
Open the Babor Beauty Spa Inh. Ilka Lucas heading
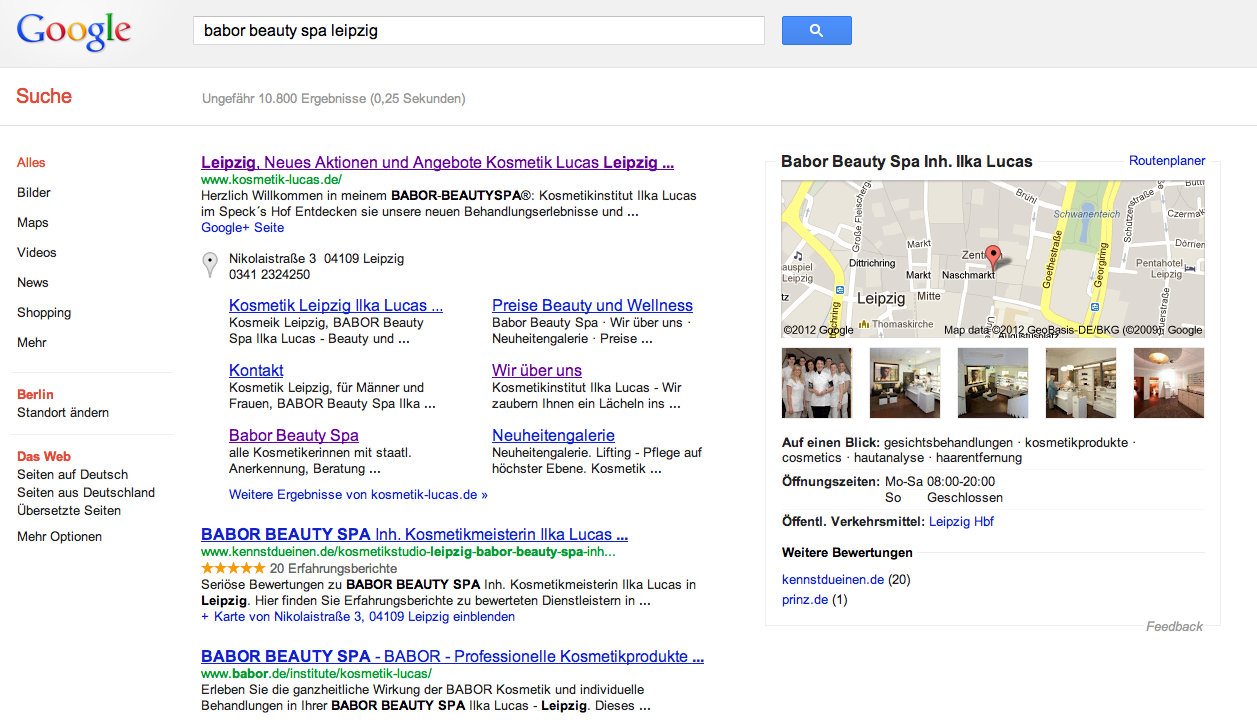pyautogui.click(x=907, y=161)
